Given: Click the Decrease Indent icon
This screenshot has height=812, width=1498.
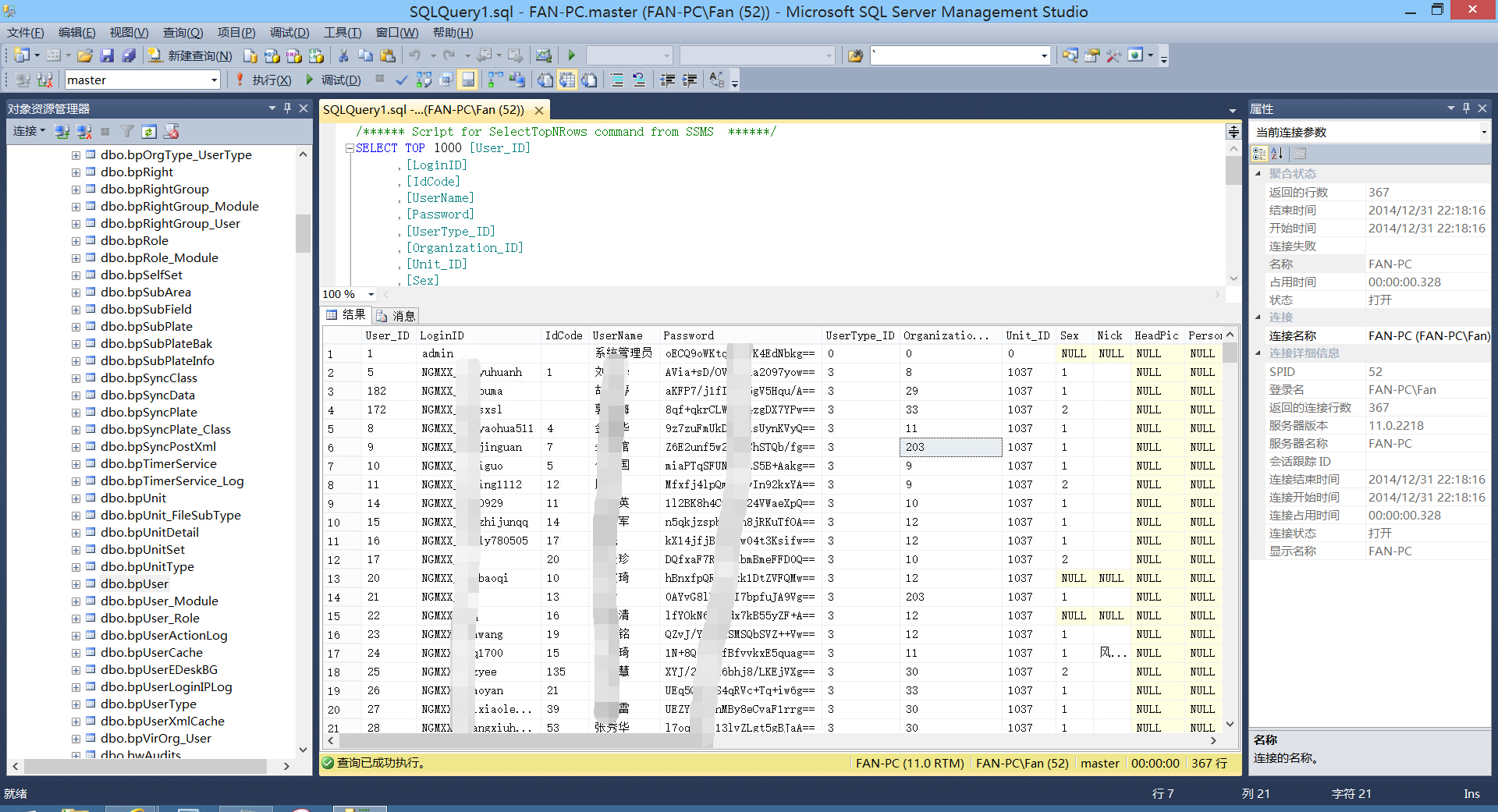Looking at the screenshot, I should 667,80.
